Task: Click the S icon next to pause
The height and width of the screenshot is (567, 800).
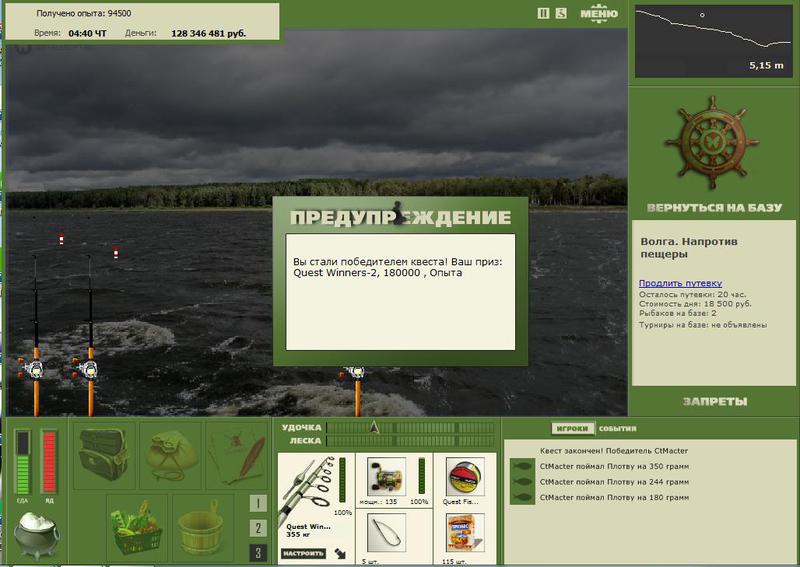Action: pos(561,14)
